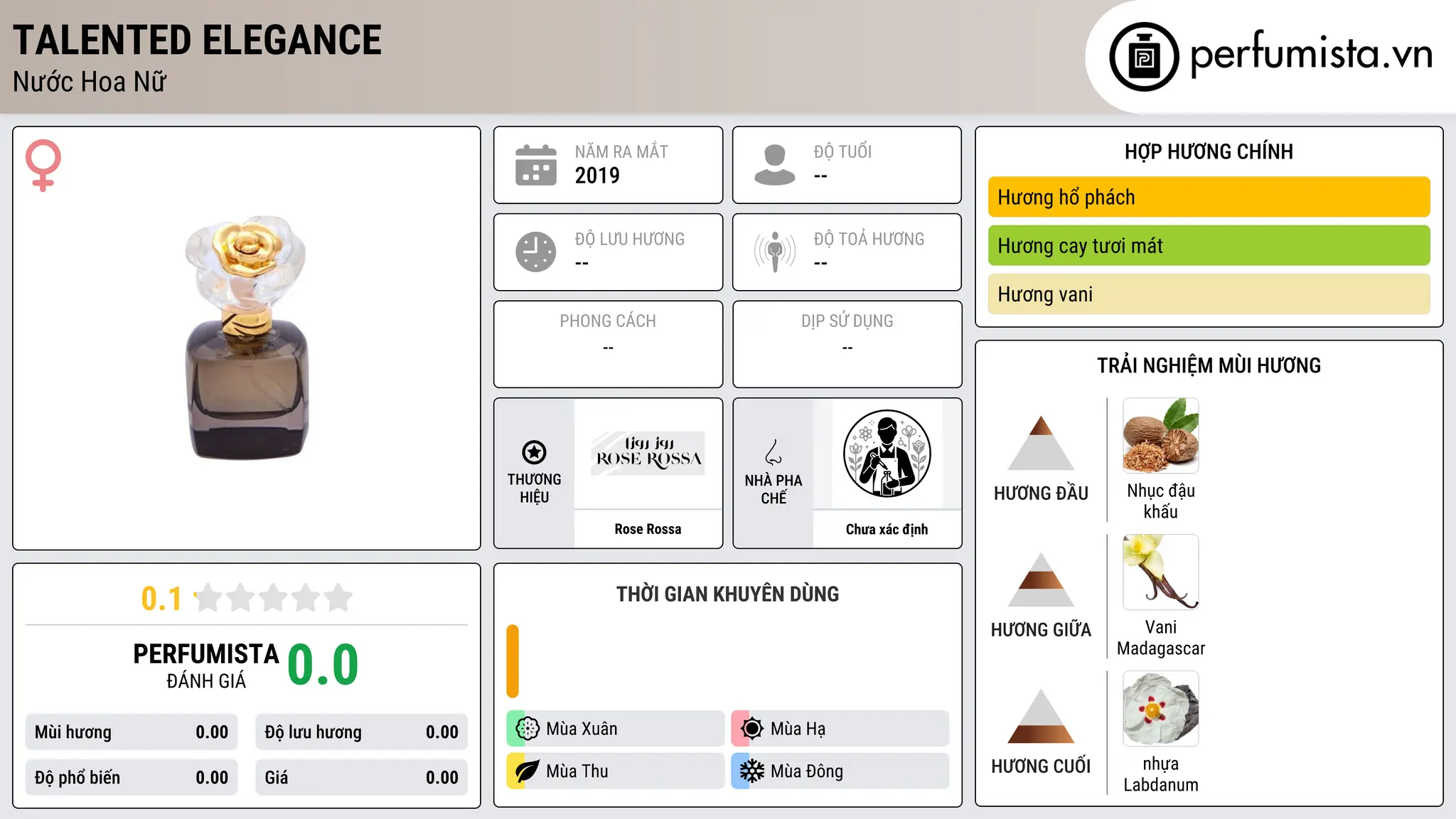Click the TRẢI NGHIỆM MÙI HƯƠNG heading
Screen dimensions: 1456x819
pos(1209,365)
